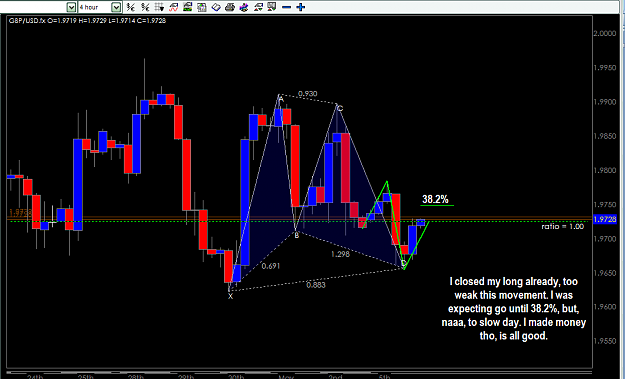Click the 1.298 pattern ratio label
Image resolution: width=625 pixels, height=379 pixels.
pyautogui.click(x=340, y=254)
